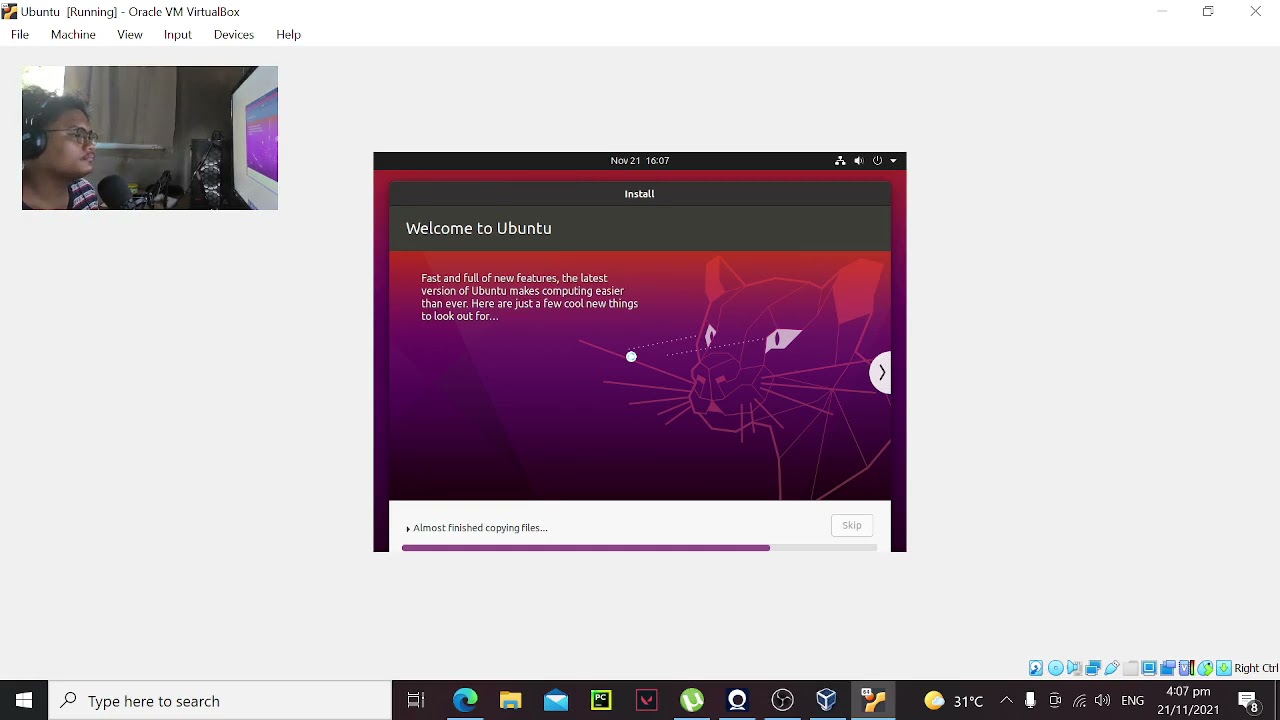Open File Explorer from the taskbar
The height and width of the screenshot is (720, 1280).
click(510, 701)
